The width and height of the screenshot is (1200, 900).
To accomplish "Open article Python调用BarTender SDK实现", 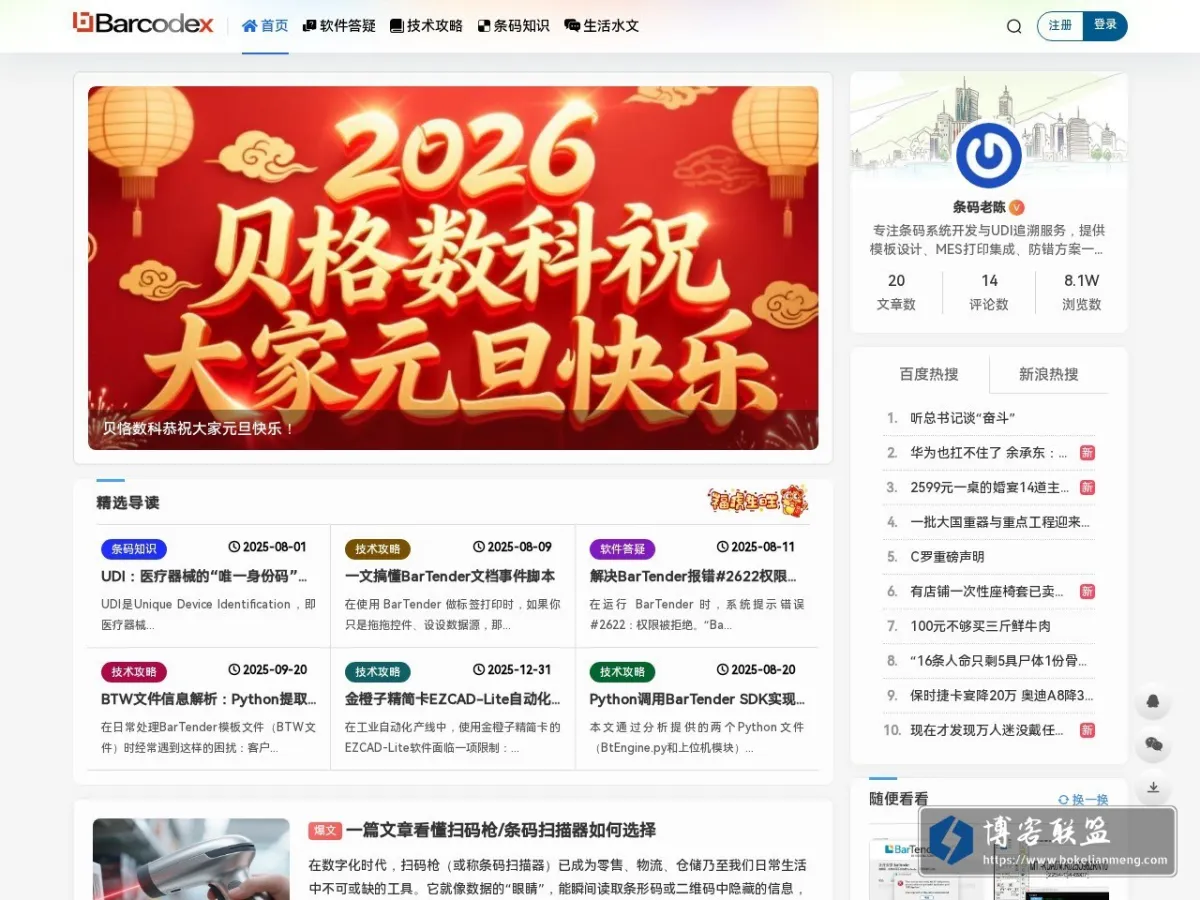I will [x=697, y=699].
